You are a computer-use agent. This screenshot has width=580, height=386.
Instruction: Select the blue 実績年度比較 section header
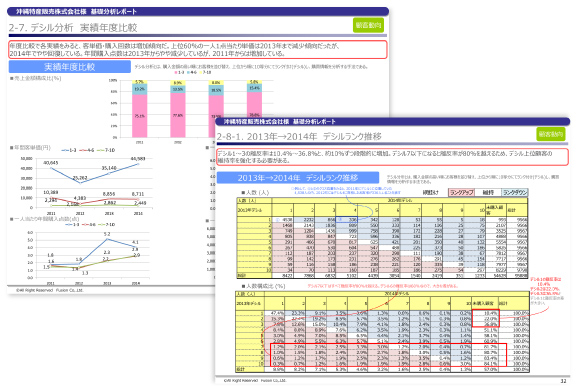pyautogui.click(x=70, y=67)
